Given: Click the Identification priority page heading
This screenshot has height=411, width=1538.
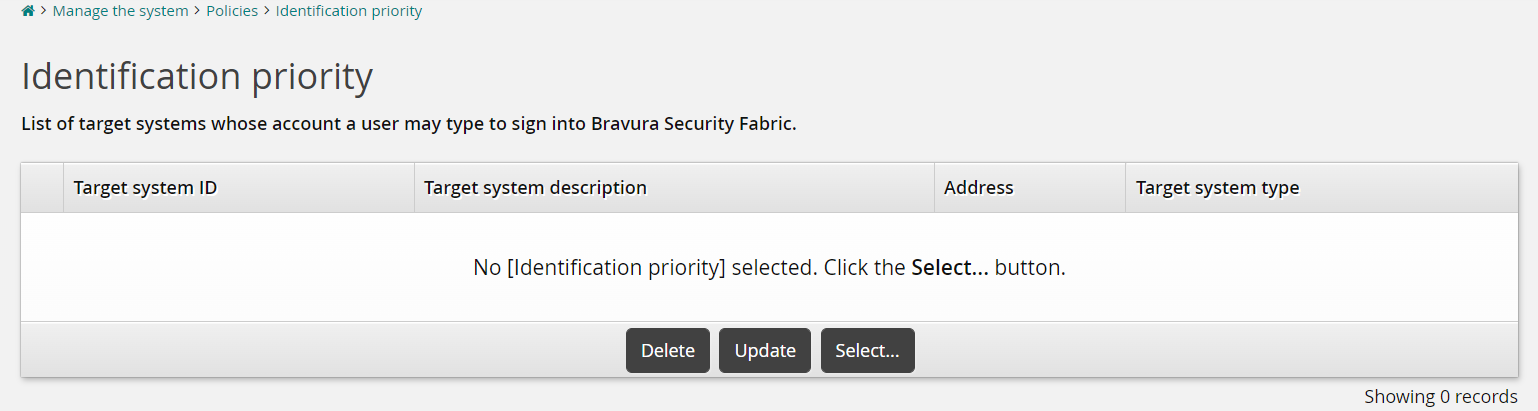Looking at the screenshot, I should click(x=197, y=77).
